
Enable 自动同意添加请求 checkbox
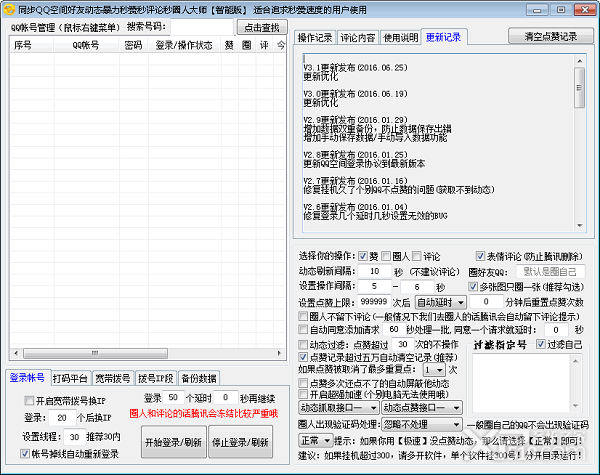(x=303, y=329)
